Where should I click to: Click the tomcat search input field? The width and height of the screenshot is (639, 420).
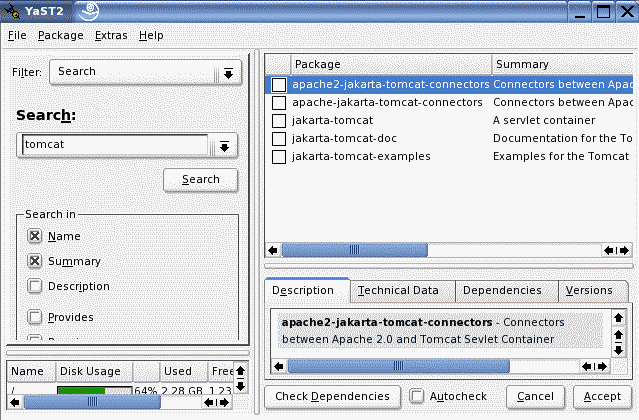115,145
